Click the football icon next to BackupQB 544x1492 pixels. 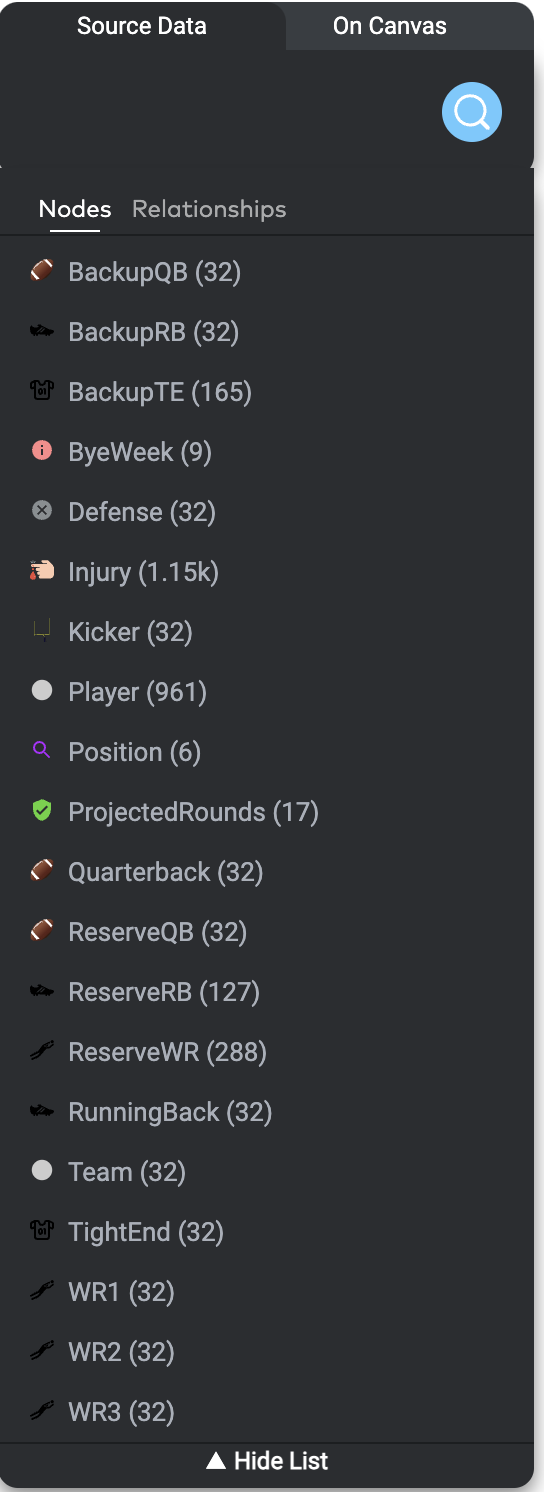tap(42, 271)
